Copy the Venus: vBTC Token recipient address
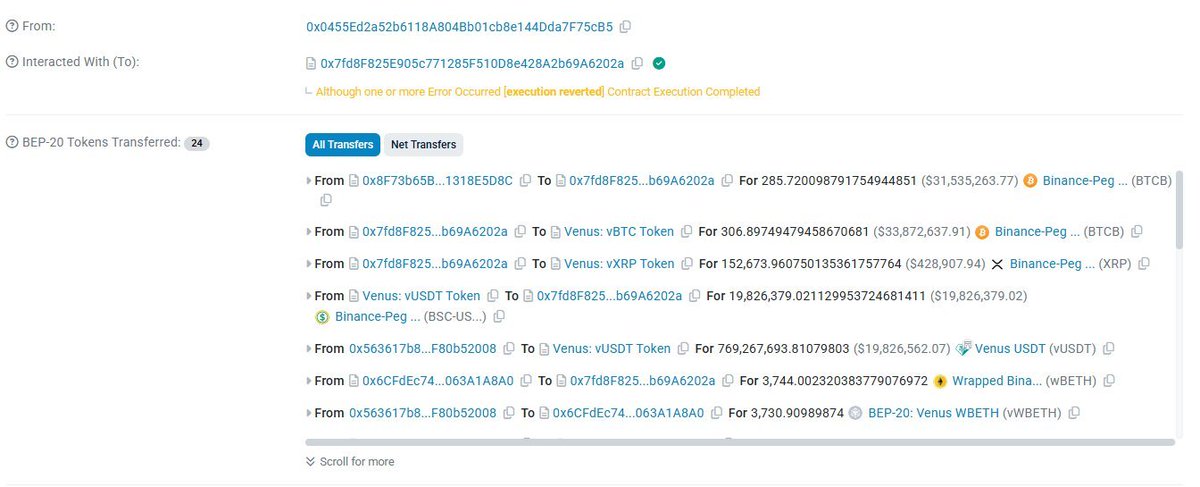Image resolution: width=1200 pixels, height=487 pixels. pos(686,232)
